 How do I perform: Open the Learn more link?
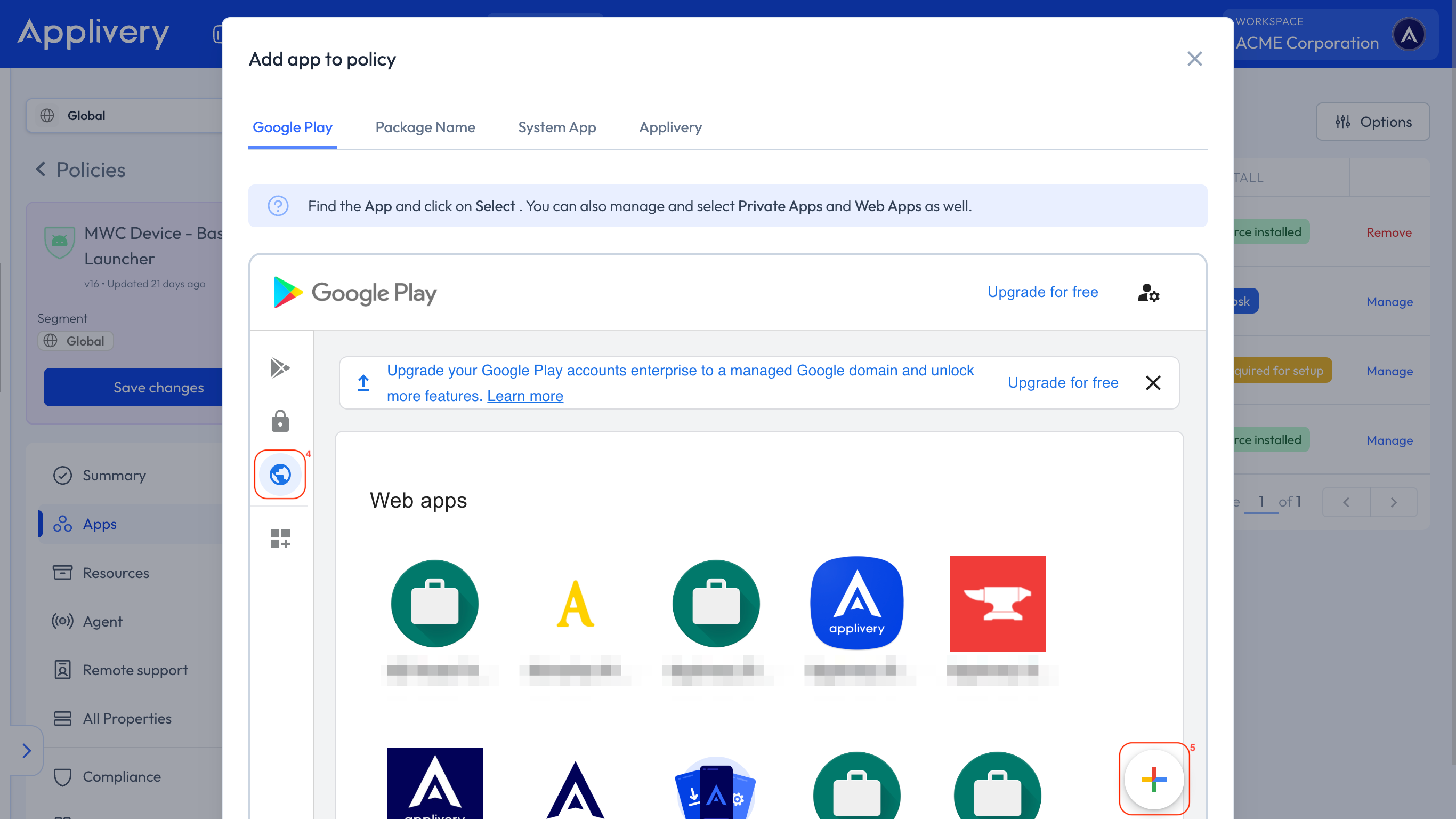525,396
